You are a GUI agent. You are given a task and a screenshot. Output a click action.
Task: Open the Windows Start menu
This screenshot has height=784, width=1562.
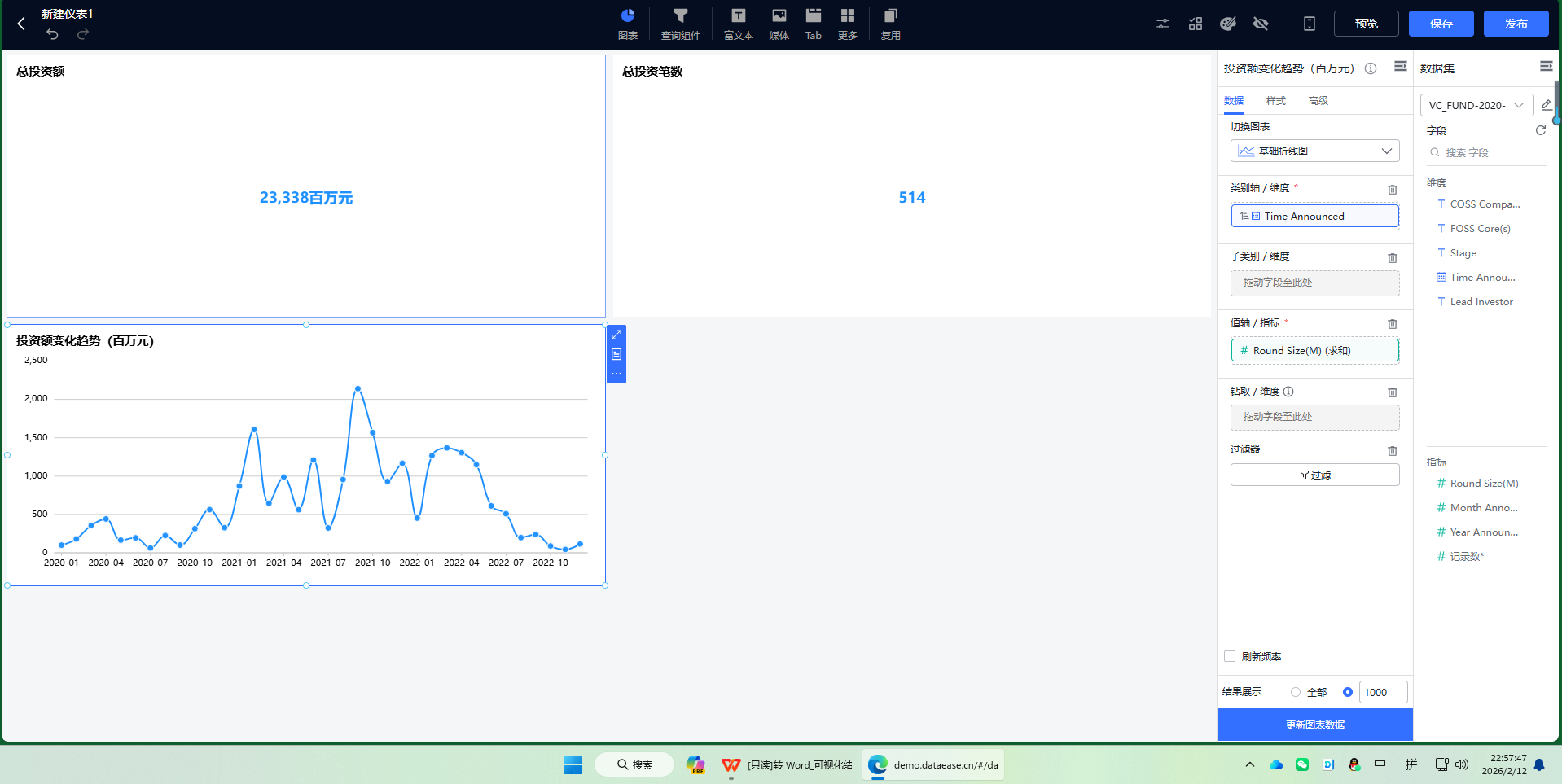[573, 764]
